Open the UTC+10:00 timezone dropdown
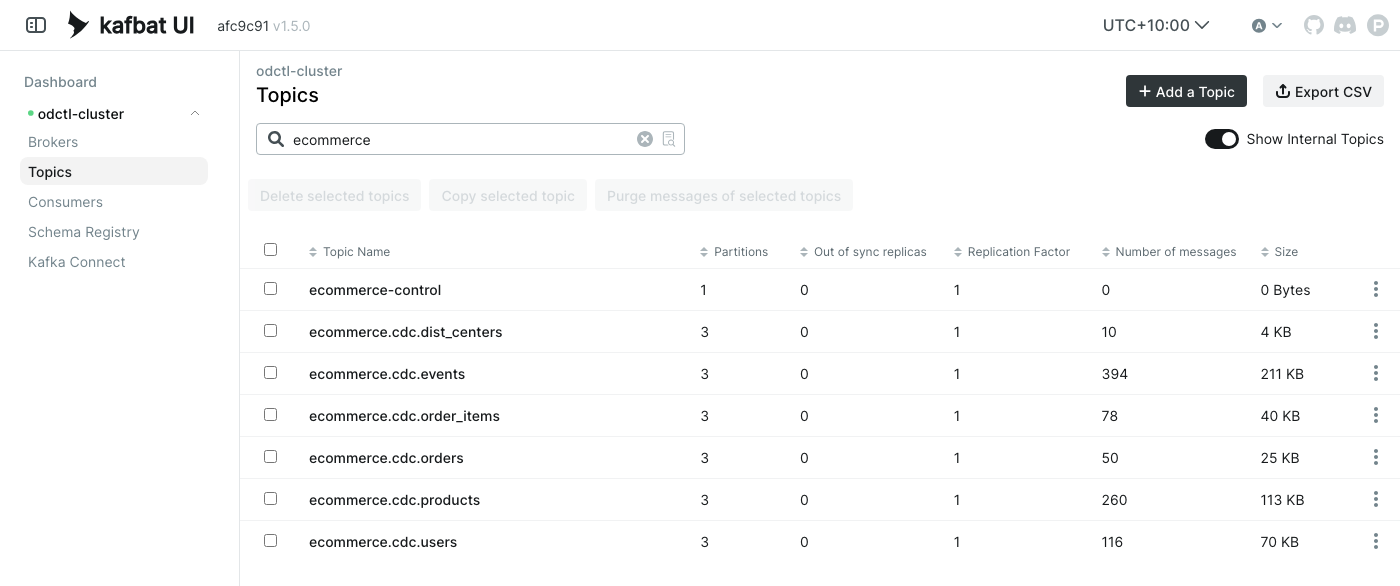 (x=1156, y=25)
